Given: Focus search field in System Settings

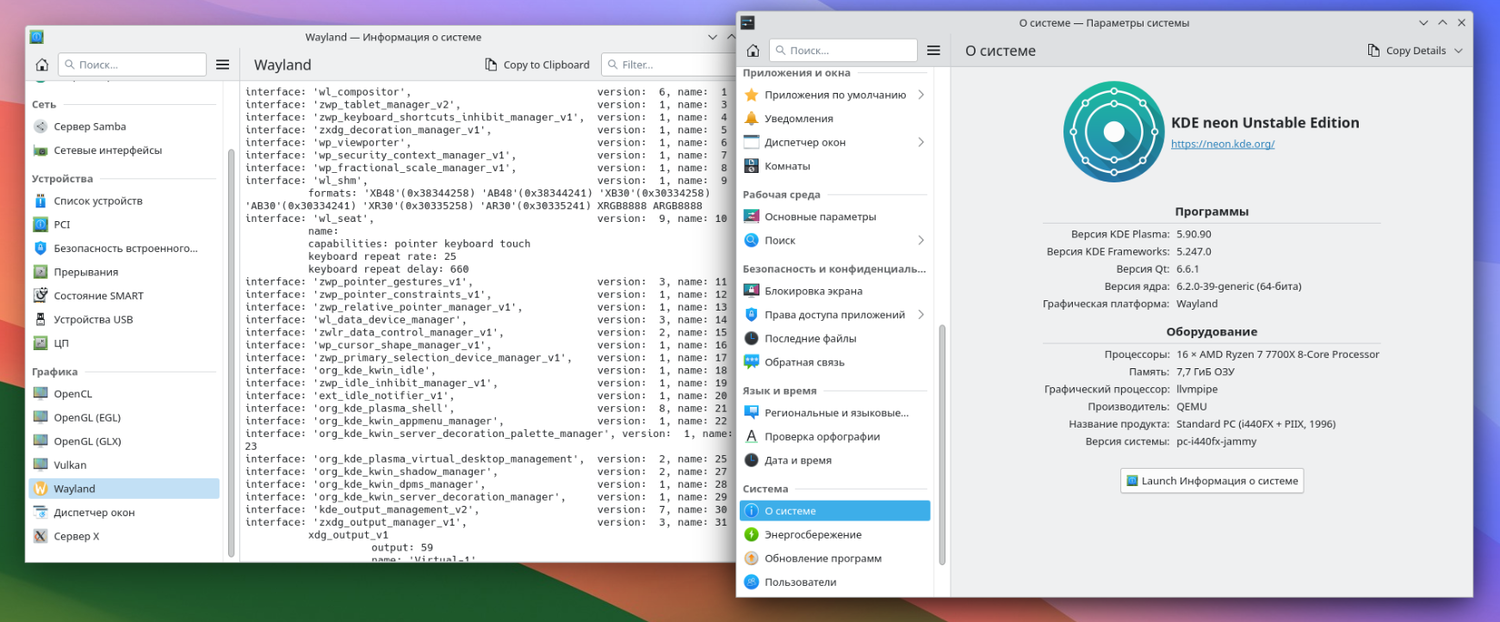Looking at the screenshot, I should coord(843,50).
